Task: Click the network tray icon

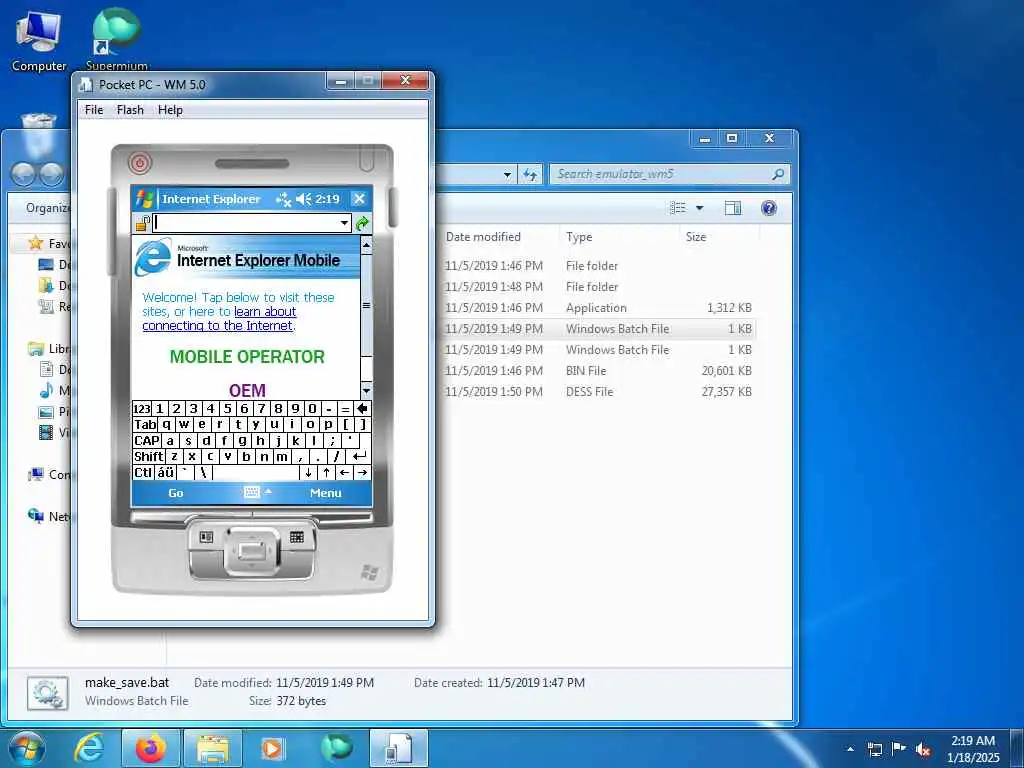Action: click(x=874, y=749)
